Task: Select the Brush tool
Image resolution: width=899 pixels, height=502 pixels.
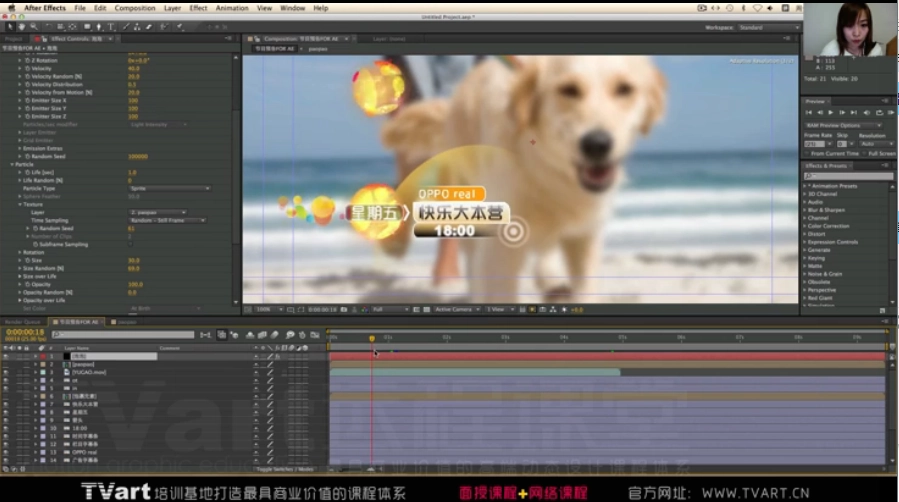Action: coord(126,27)
